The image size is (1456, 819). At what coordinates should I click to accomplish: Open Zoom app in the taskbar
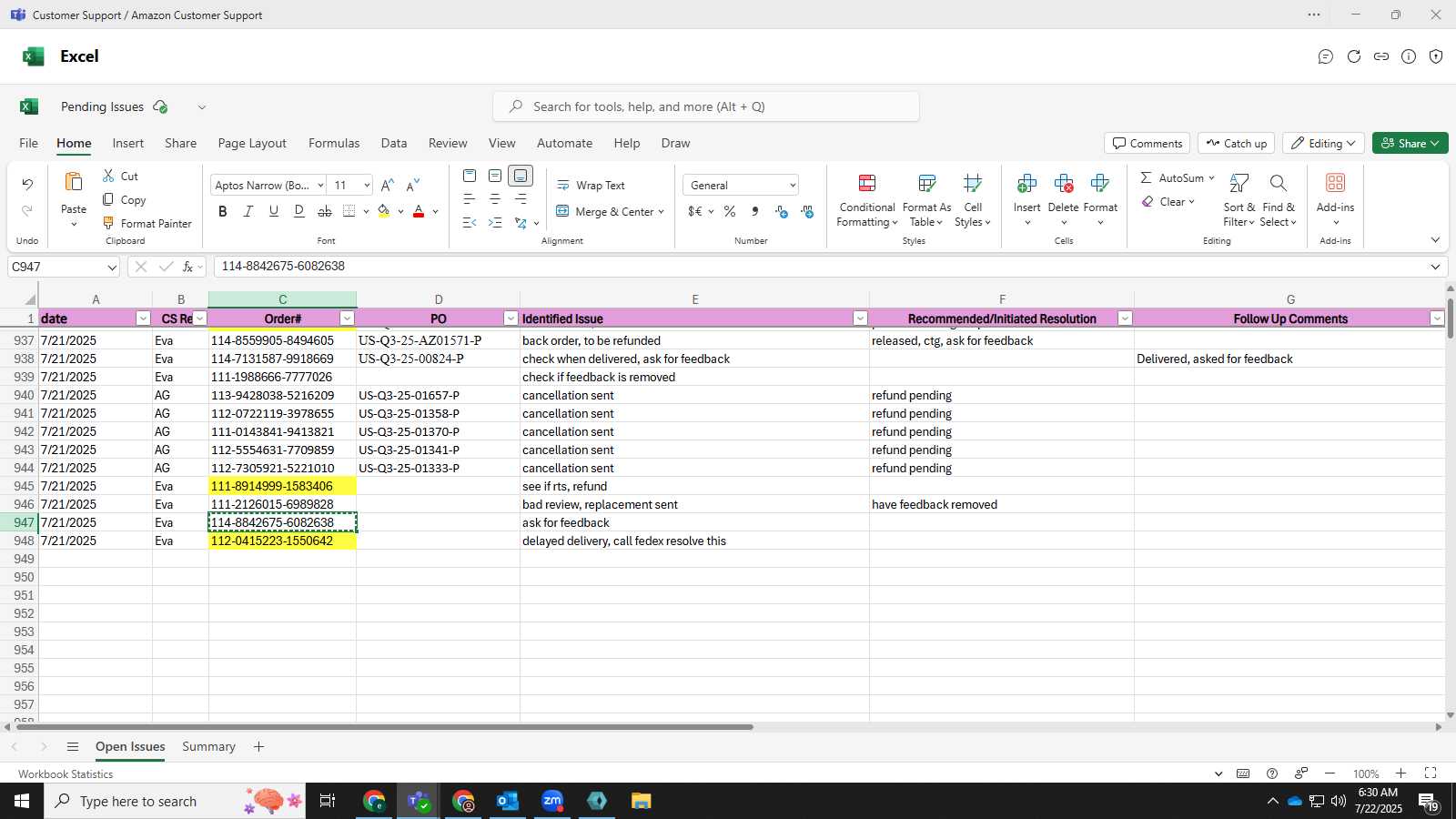click(552, 801)
